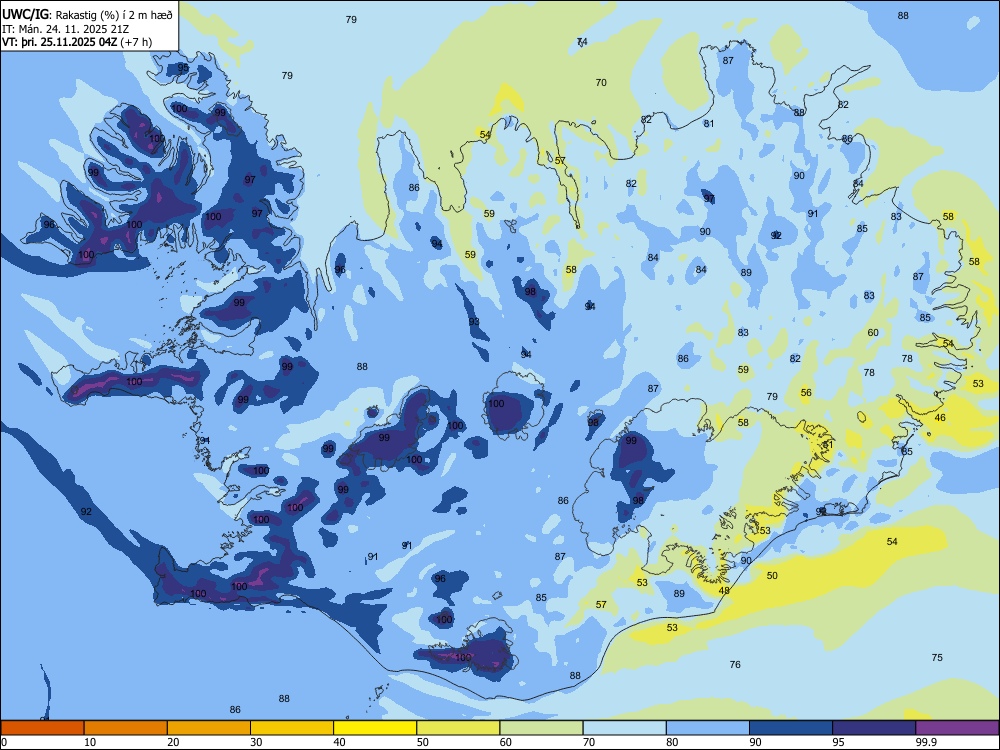Click the map value '76' over the southern ocean
This screenshot has height=750, width=1000.
(x=735, y=665)
